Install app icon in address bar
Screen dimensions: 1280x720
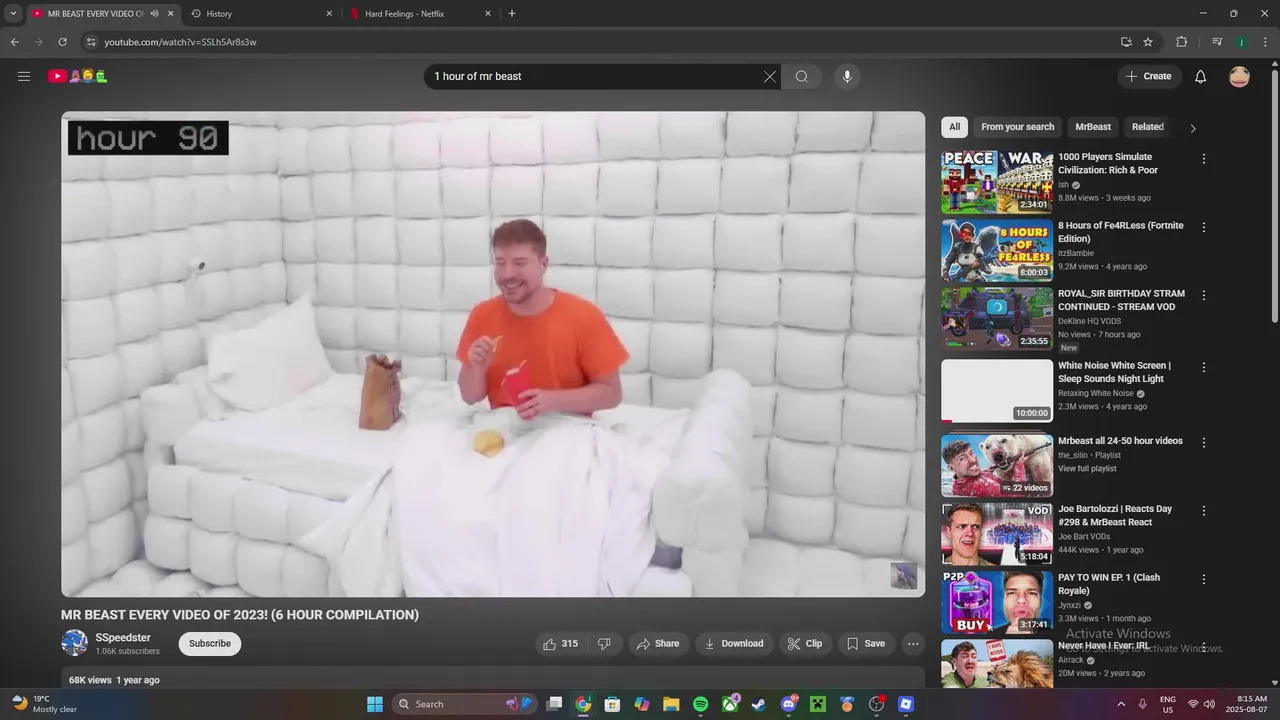pos(1126,42)
